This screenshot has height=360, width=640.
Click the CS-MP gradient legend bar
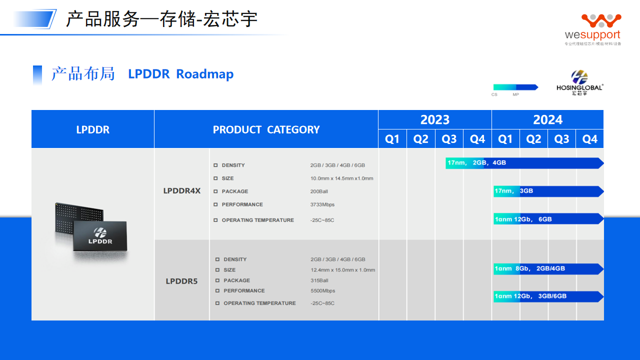pyautogui.click(x=516, y=87)
